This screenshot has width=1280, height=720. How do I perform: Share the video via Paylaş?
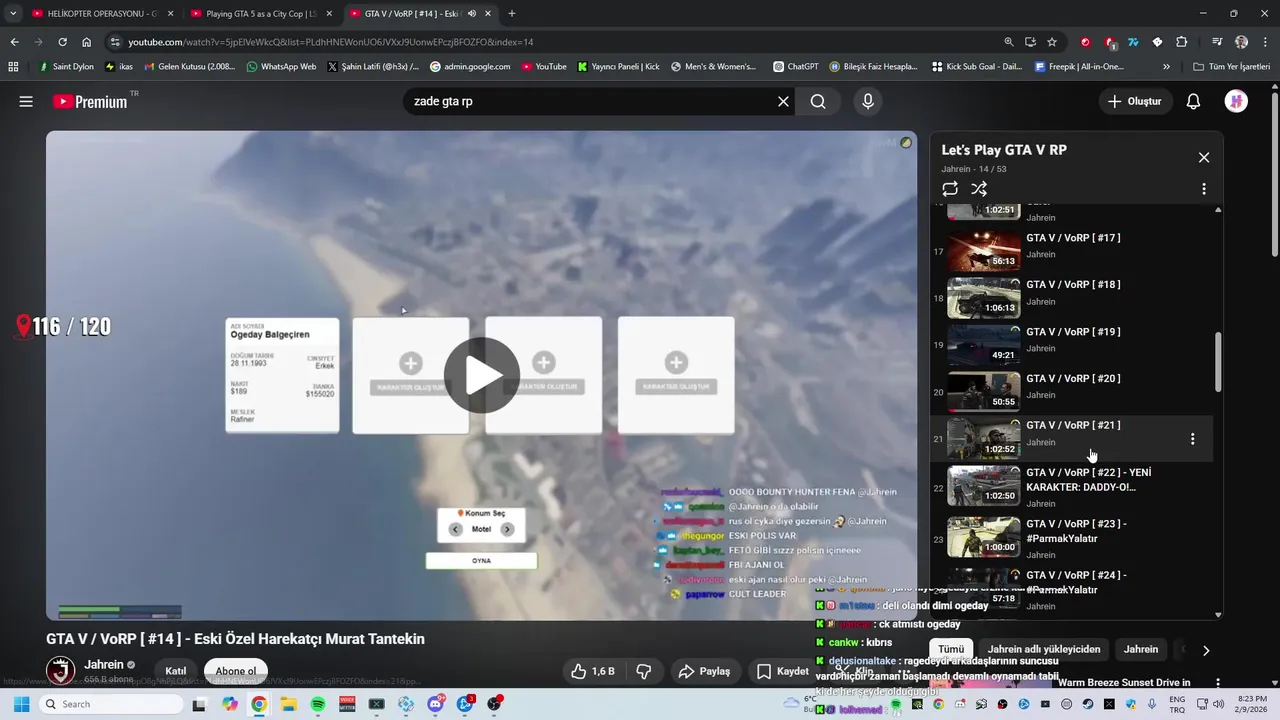[705, 671]
